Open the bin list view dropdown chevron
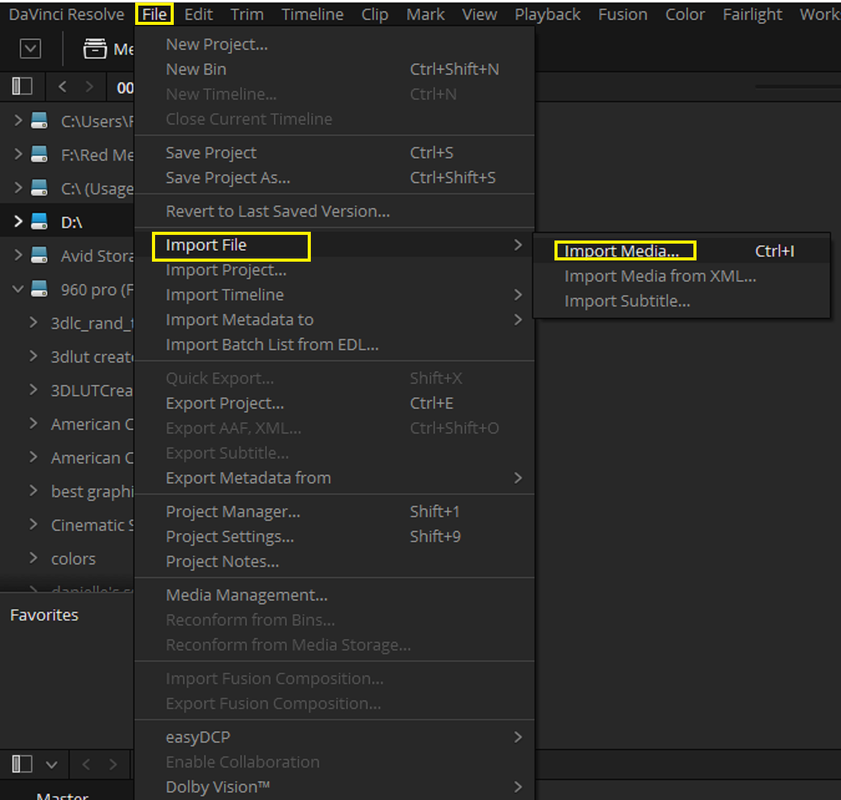The image size is (841, 800). point(51,764)
